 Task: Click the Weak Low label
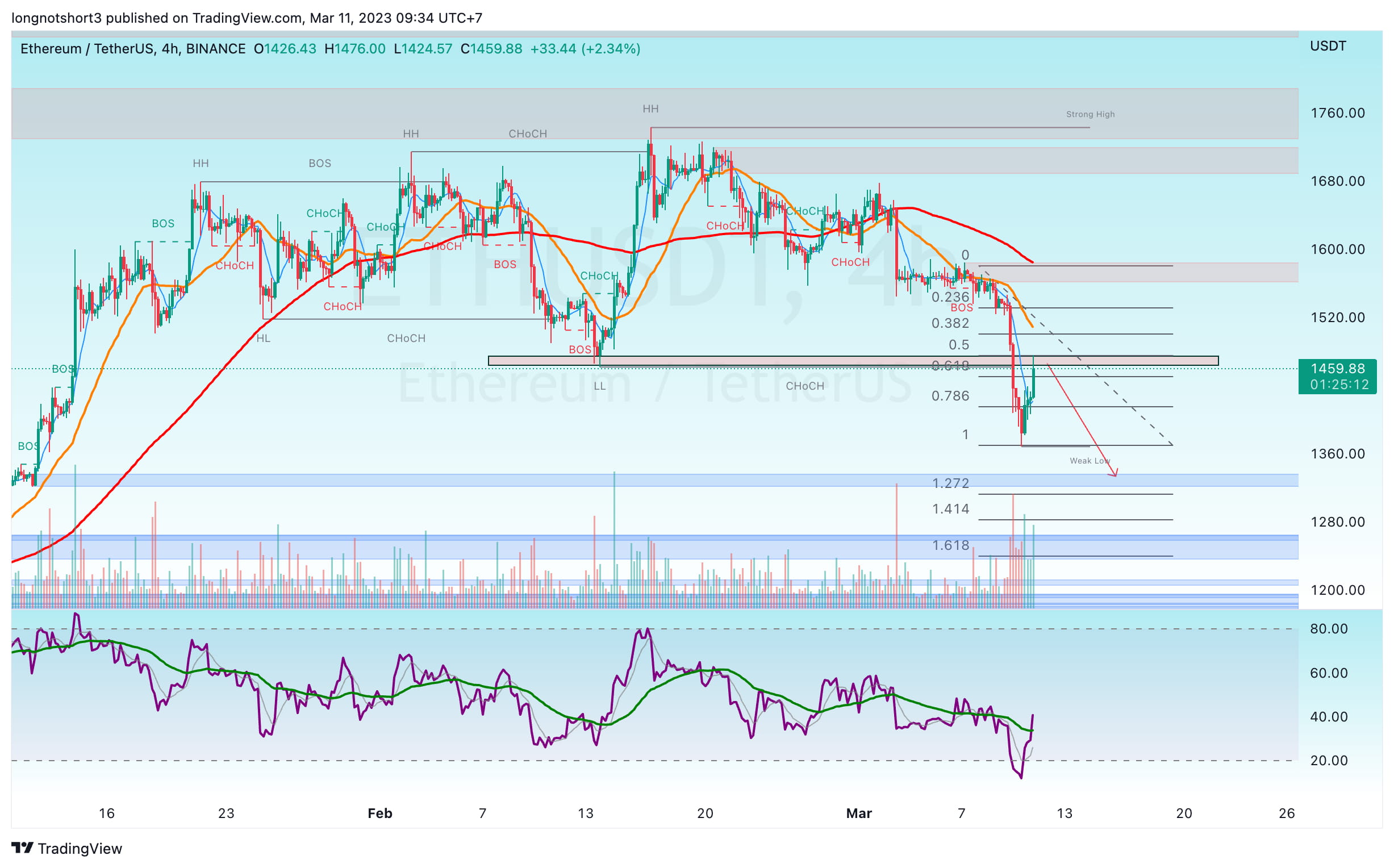(1090, 460)
